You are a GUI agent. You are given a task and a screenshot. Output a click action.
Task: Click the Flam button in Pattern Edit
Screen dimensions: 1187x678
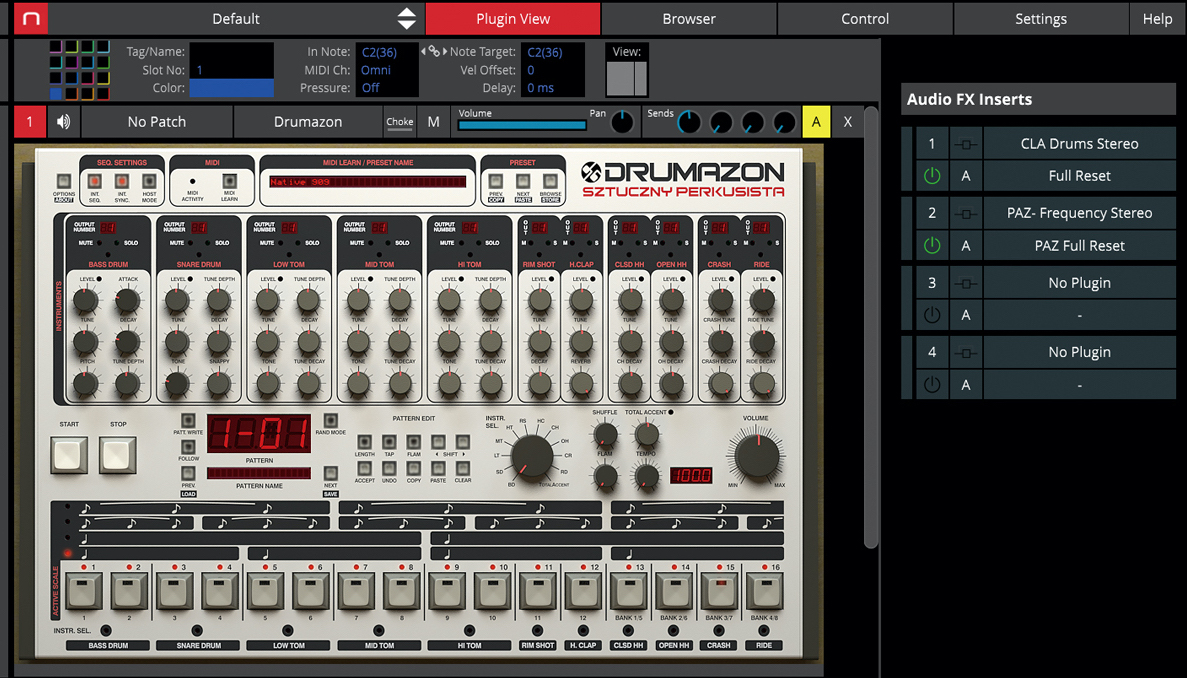413,442
